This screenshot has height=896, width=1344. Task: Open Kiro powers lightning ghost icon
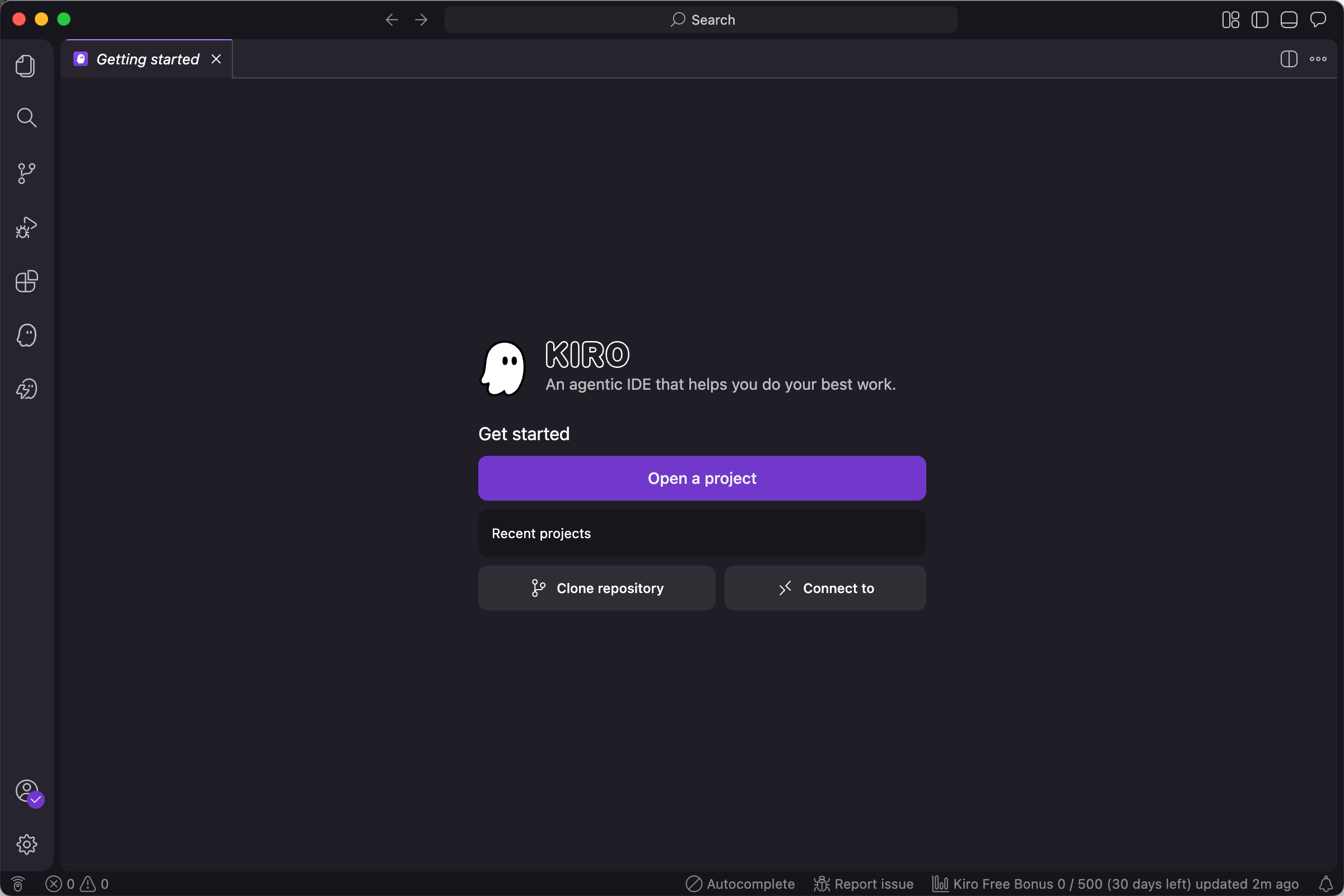26,389
